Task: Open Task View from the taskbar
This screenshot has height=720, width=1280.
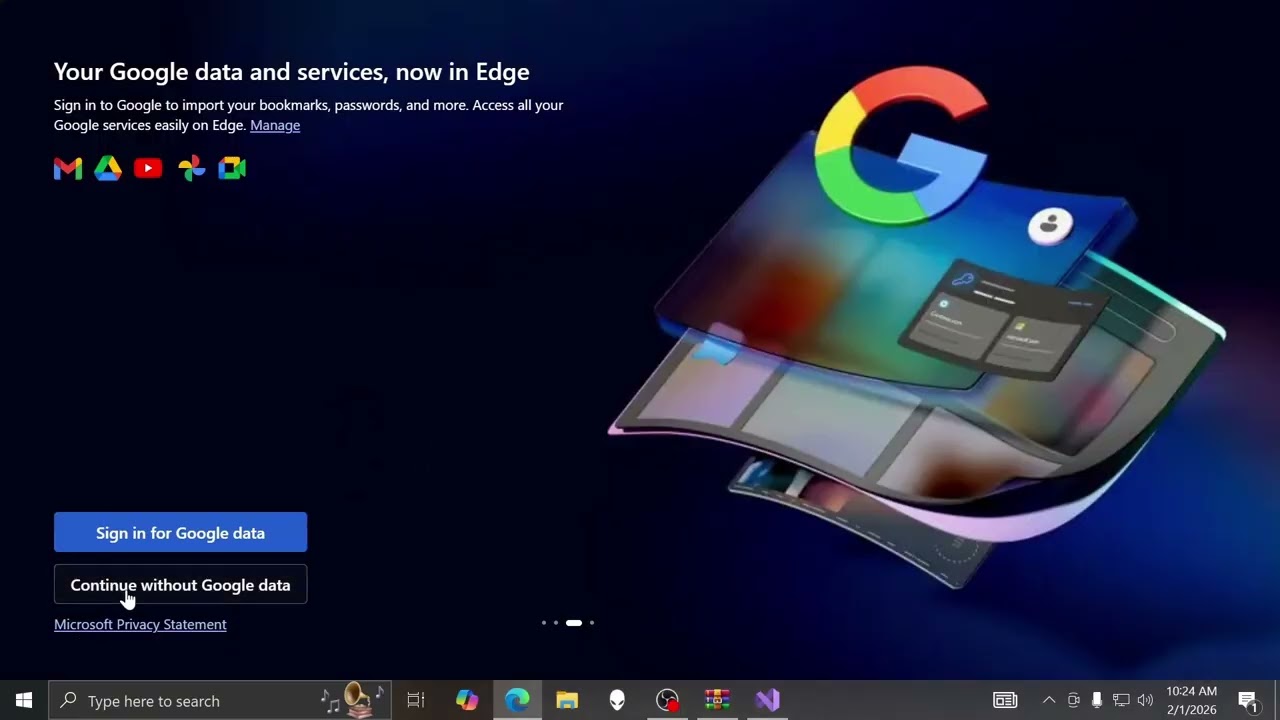Action: (x=416, y=701)
